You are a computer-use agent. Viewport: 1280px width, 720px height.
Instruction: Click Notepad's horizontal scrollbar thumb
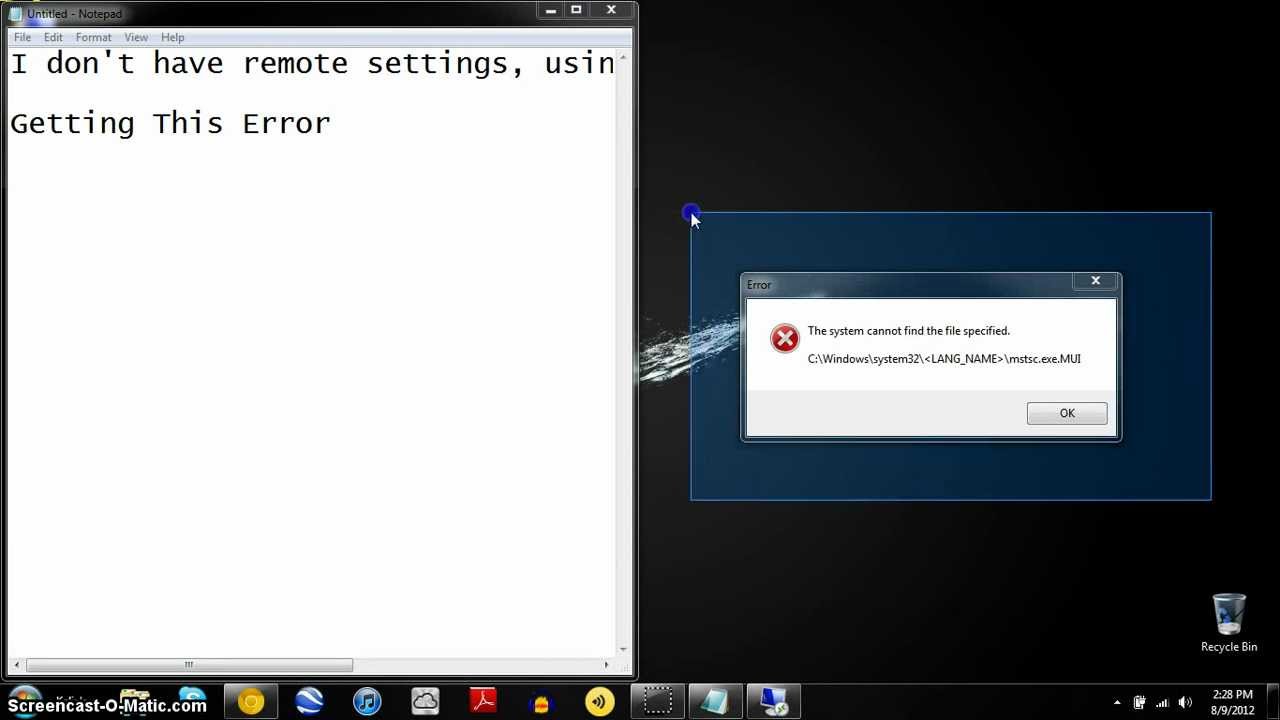[x=189, y=665]
